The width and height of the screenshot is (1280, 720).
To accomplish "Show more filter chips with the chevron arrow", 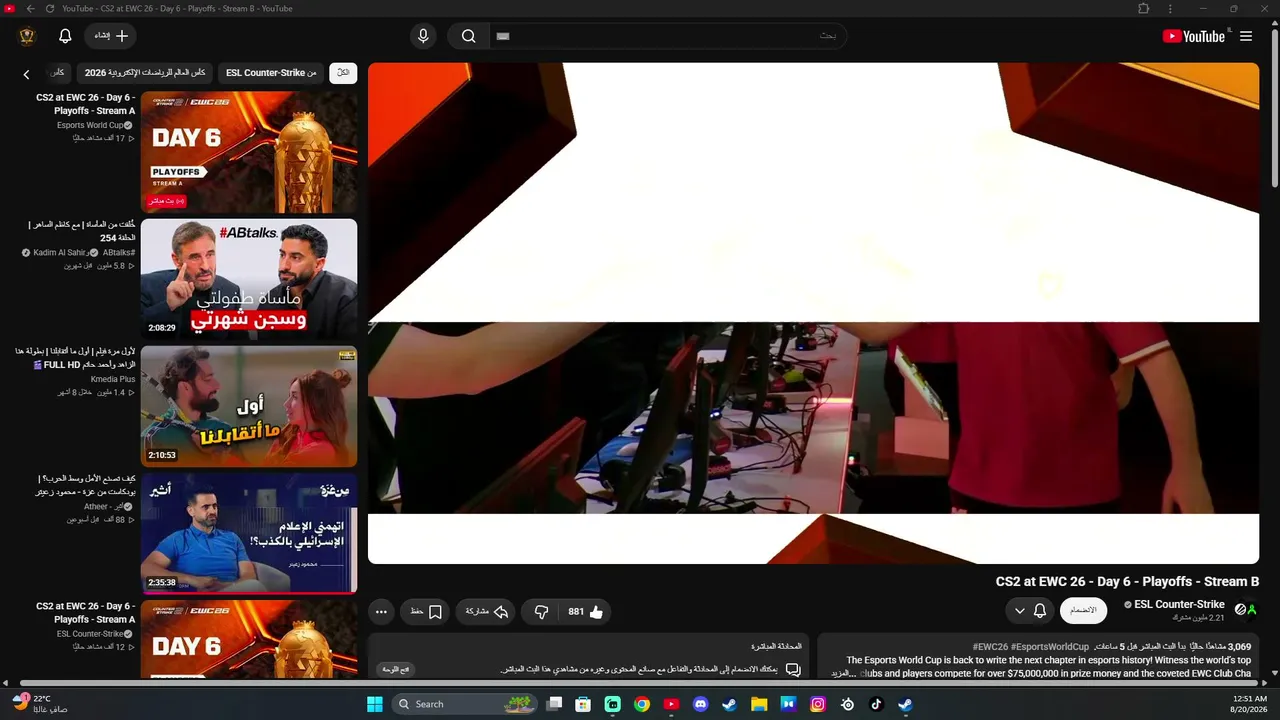I will tap(27, 74).
